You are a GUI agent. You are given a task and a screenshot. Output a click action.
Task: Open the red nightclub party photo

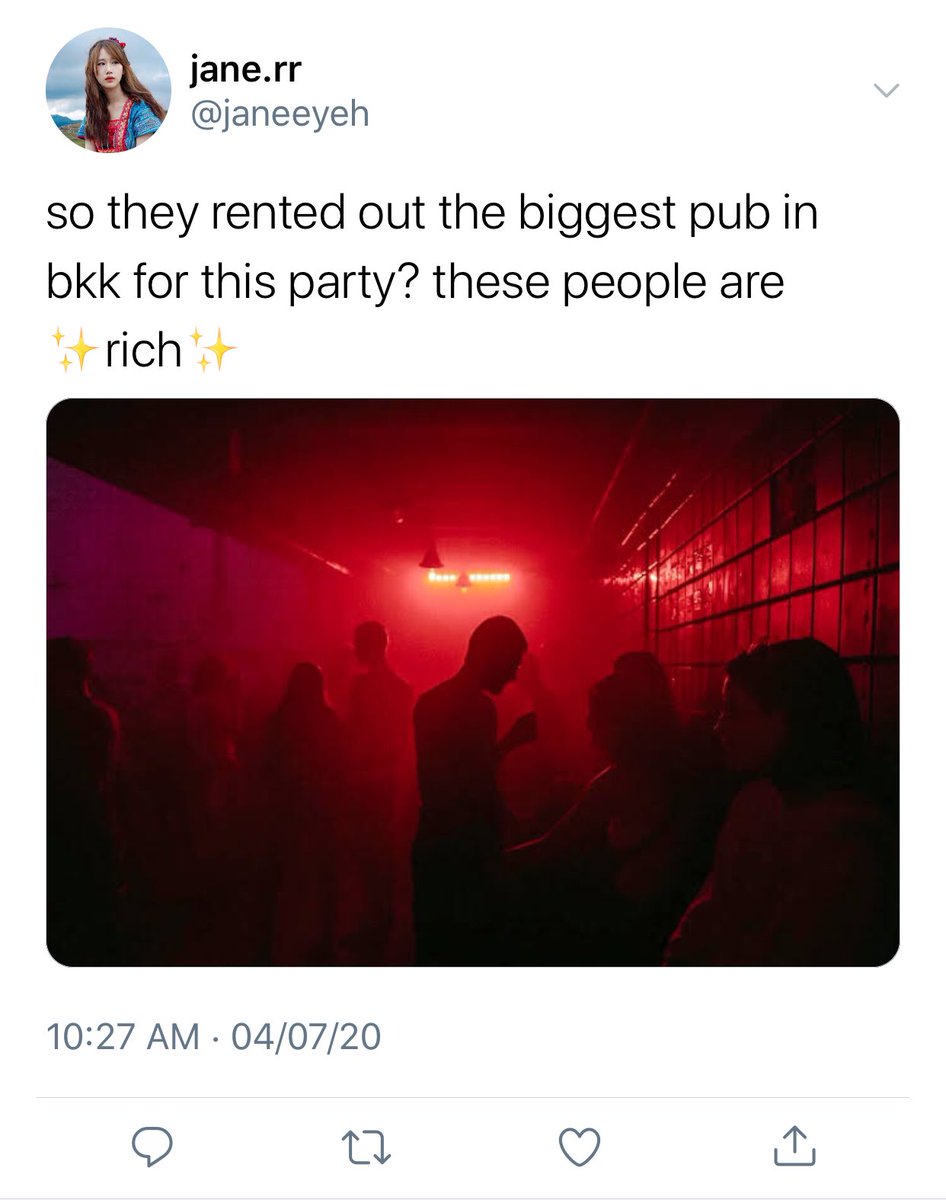pyautogui.click(x=473, y=682)
